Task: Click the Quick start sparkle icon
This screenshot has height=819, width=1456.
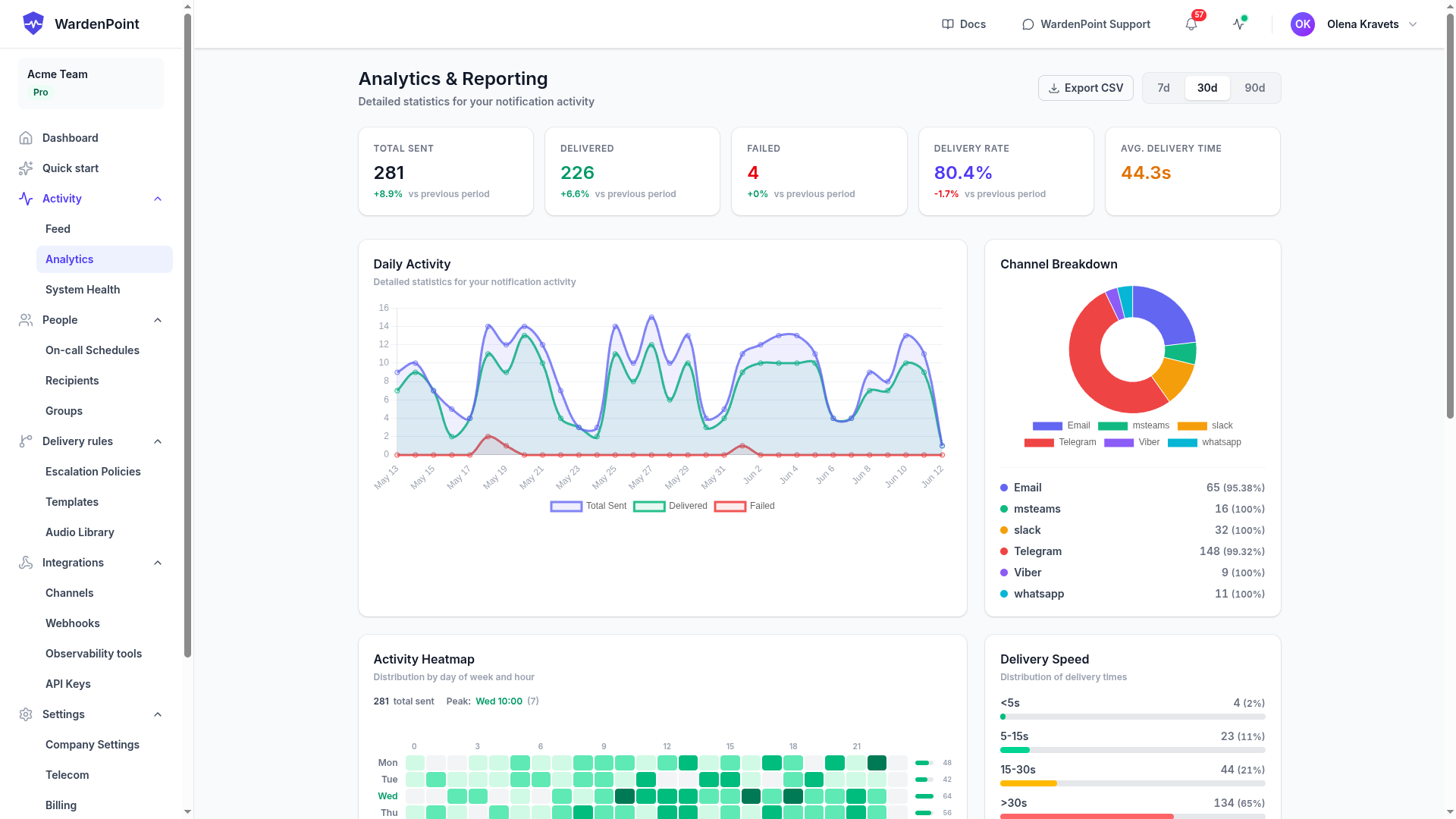Action: click(x=26, y=168)
